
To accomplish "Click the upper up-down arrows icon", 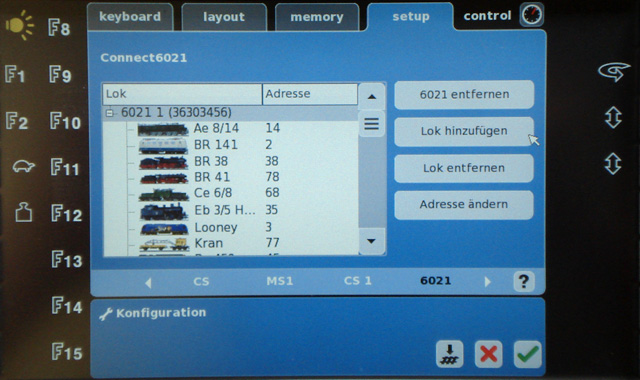I will click(x=613, y=118).
